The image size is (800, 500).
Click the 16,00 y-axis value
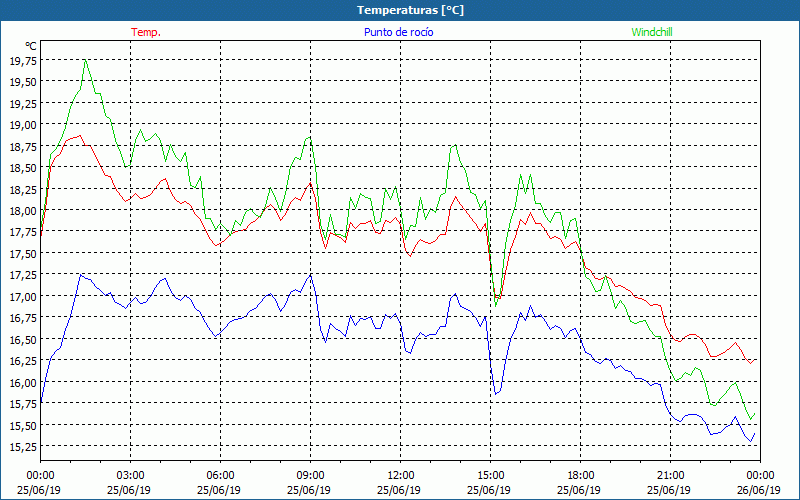(23, 382)
